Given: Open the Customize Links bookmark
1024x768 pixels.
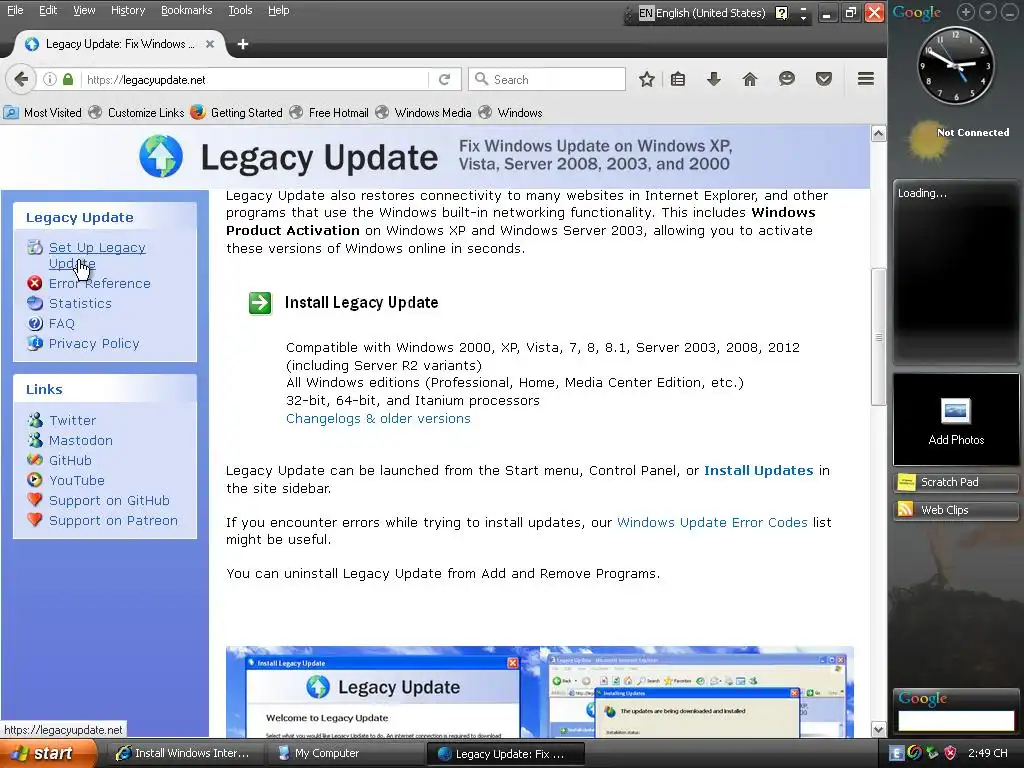Looking at the screenshot, I should [x=136, y=112].
